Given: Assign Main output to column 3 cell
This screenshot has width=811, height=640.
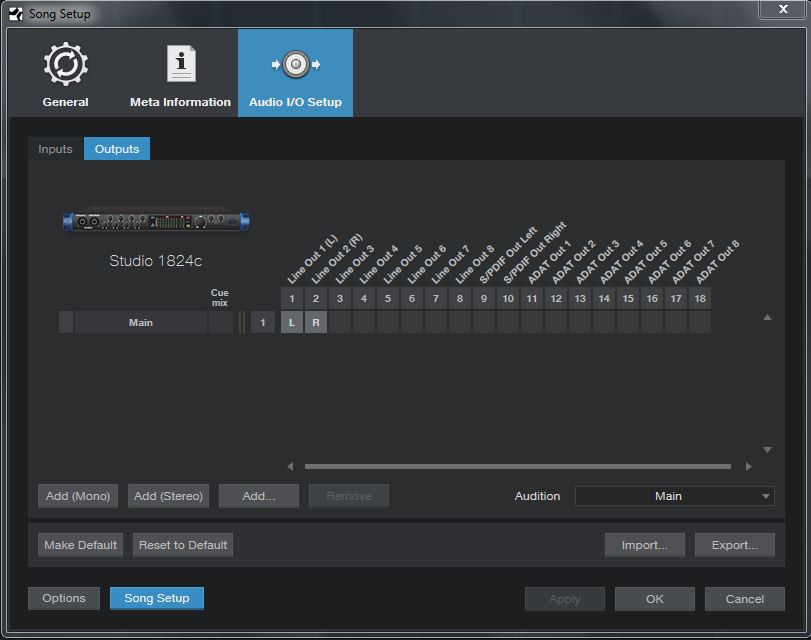Looking at the screenshot, I should tap(340, 322).
